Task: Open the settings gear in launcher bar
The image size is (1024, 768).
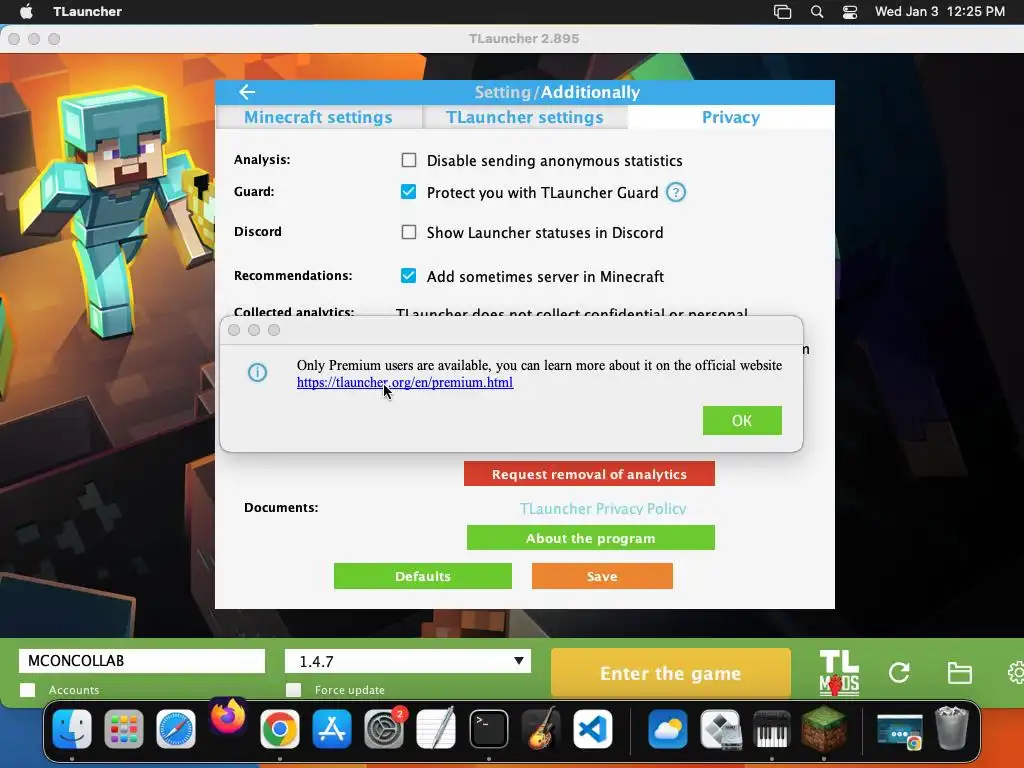Action: coord(1016,673)
